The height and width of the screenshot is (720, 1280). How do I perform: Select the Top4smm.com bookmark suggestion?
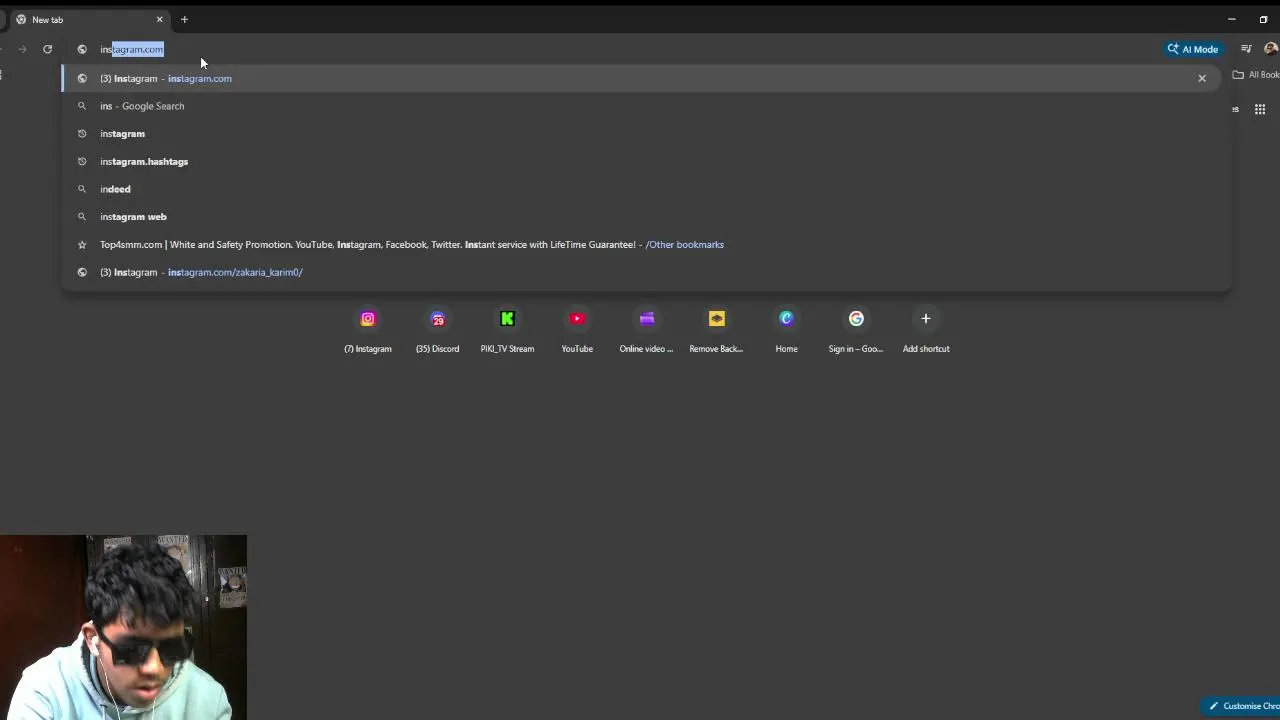click(643, 244)
